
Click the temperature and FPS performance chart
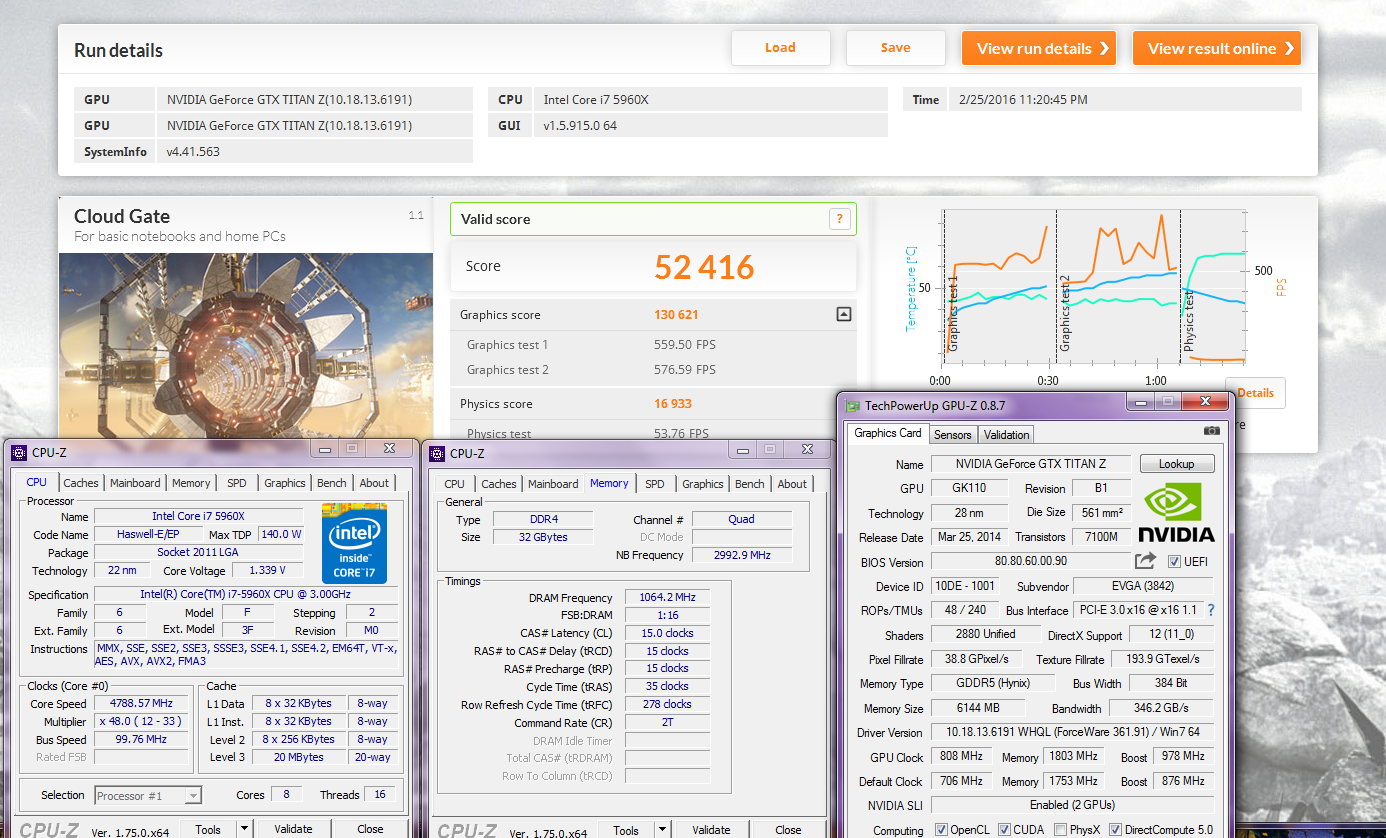tap(1094, 287)
